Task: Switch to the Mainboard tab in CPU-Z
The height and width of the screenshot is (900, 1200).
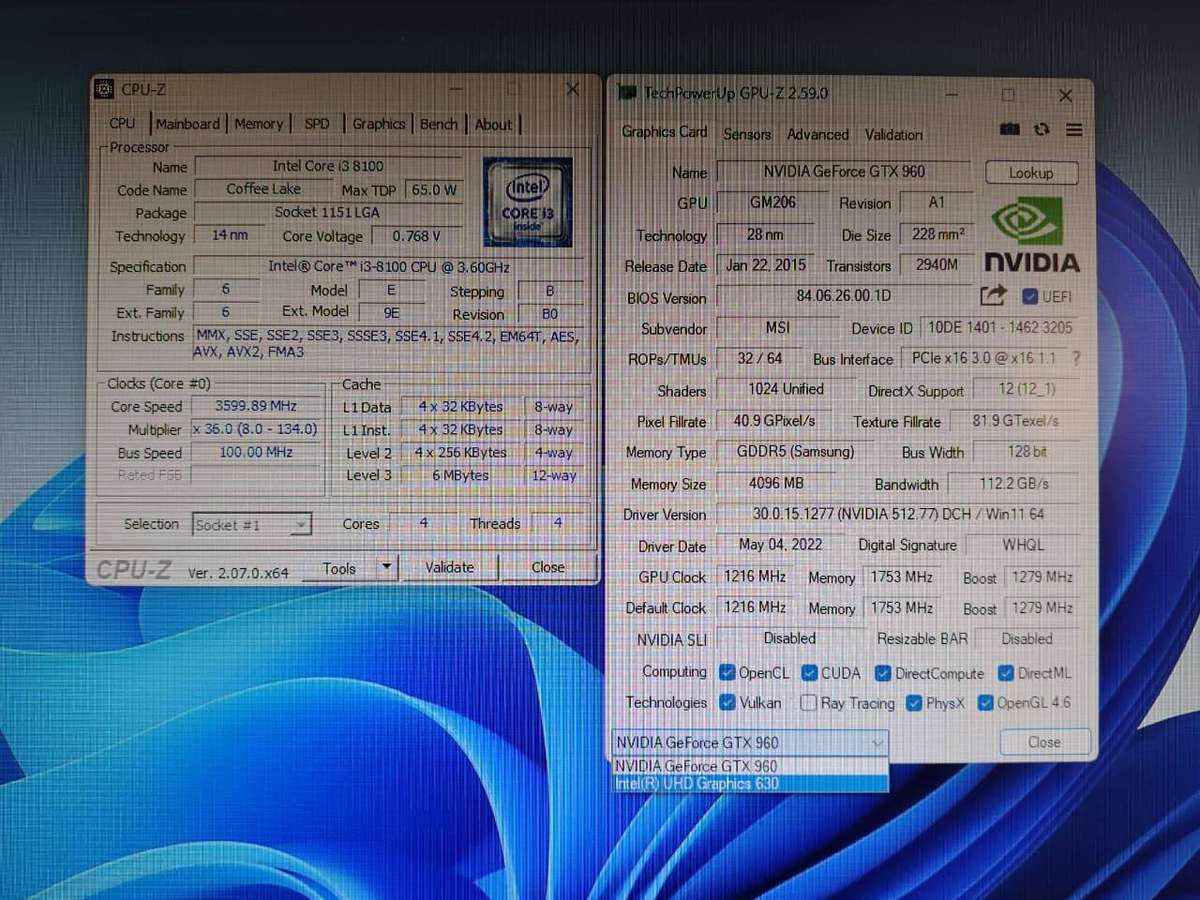Action: coord(188,124)
